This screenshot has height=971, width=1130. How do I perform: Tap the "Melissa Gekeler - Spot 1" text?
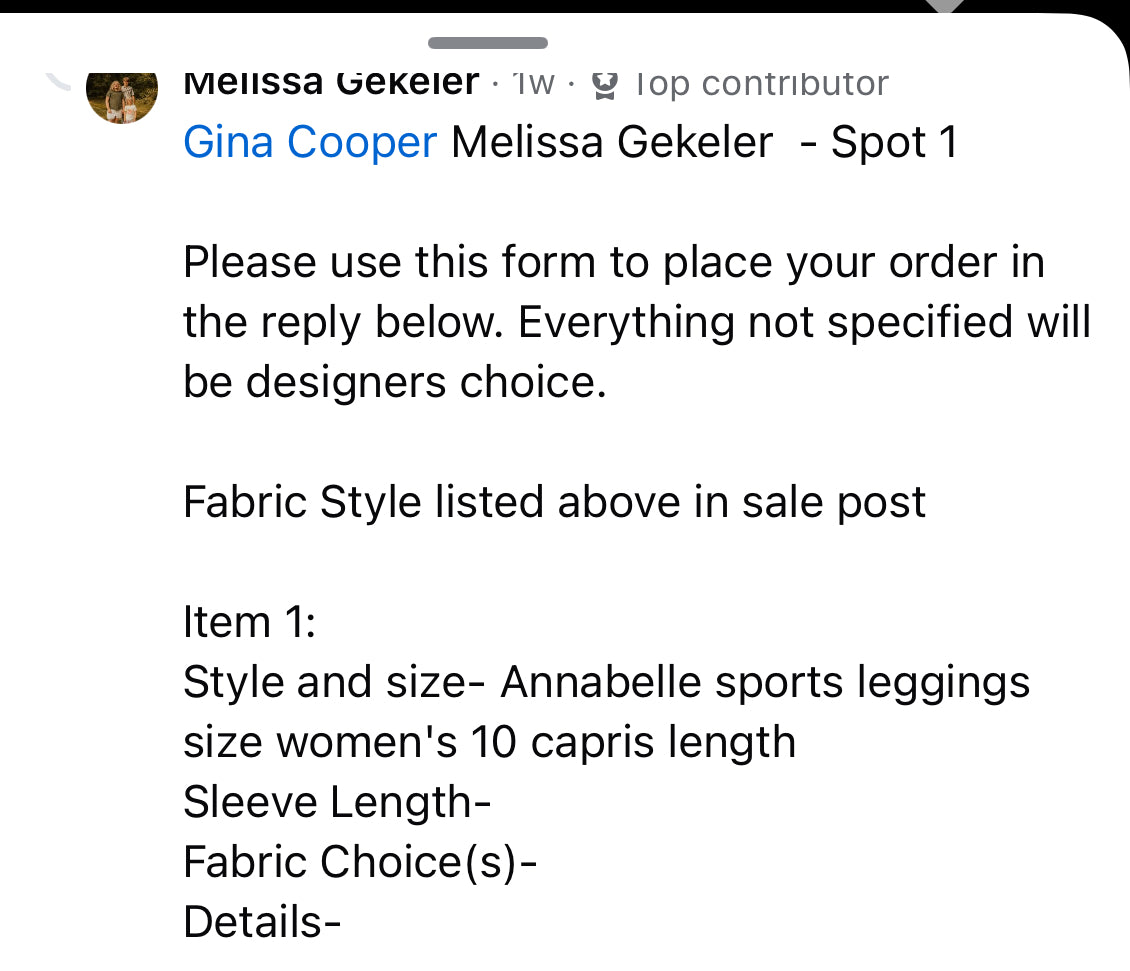[x=704, y=143]
